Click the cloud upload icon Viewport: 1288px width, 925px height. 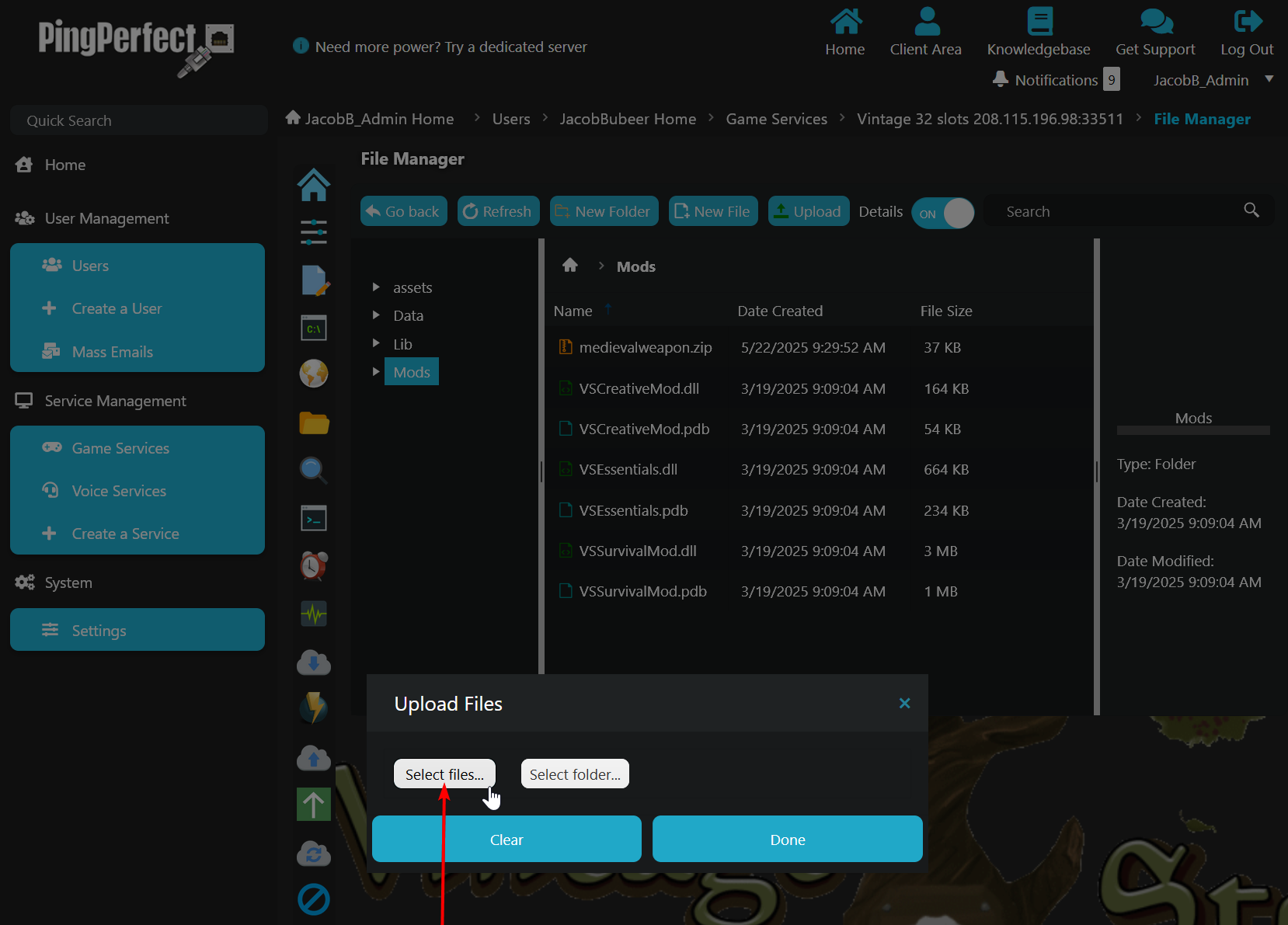click(x=314, y=758)
